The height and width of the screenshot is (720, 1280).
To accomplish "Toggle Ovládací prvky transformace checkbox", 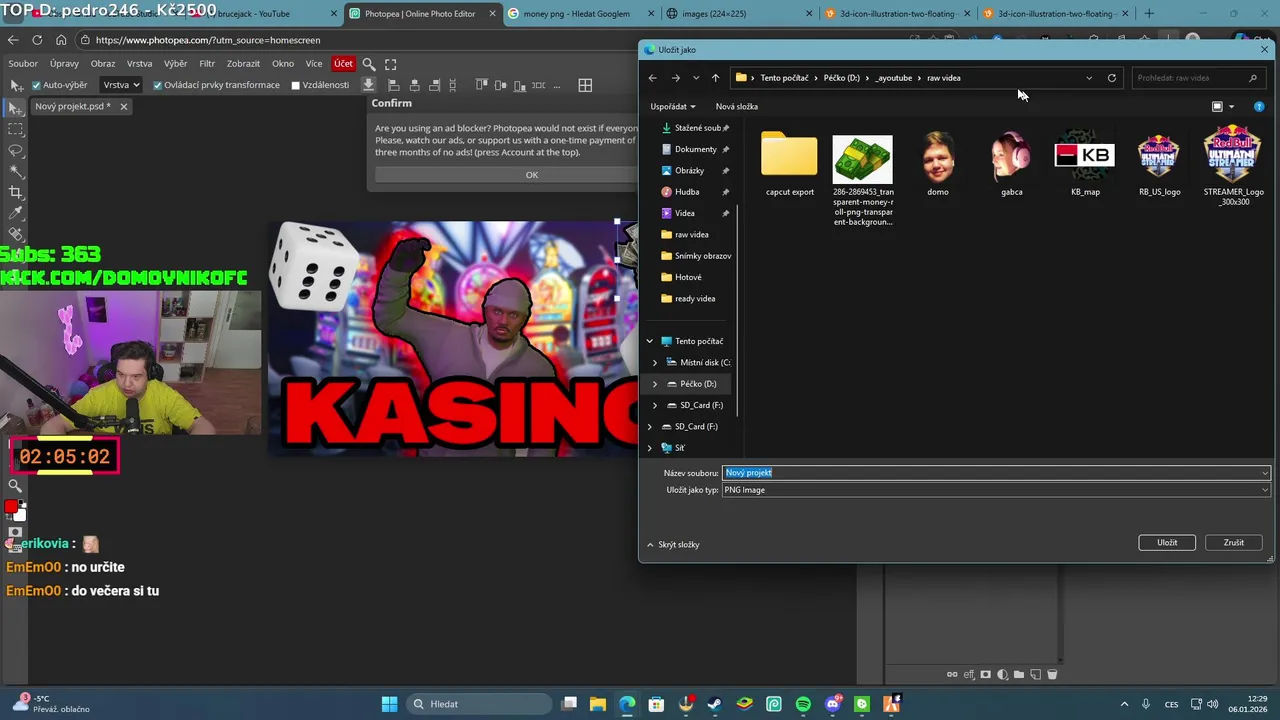I will point(158,85).
